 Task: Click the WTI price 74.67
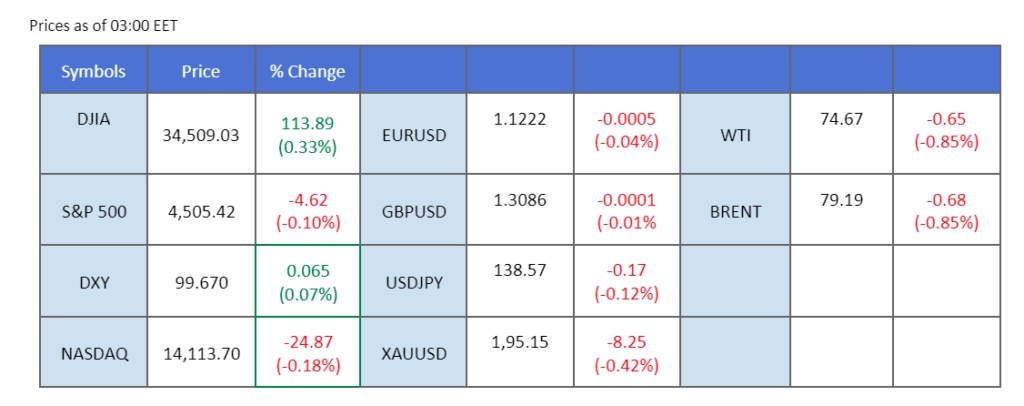[840, 119]
